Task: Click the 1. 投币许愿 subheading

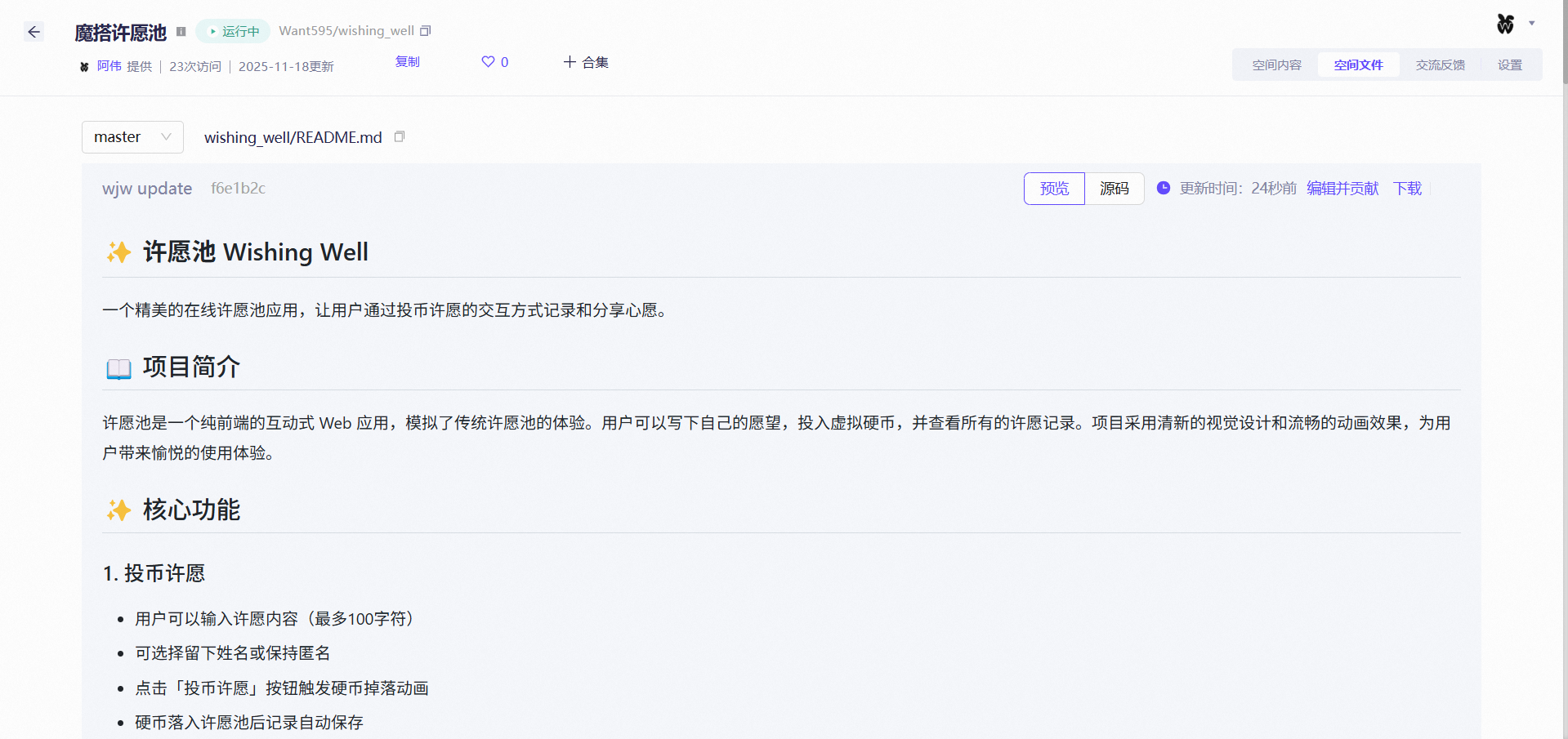Action: click(x=154, y=573)
